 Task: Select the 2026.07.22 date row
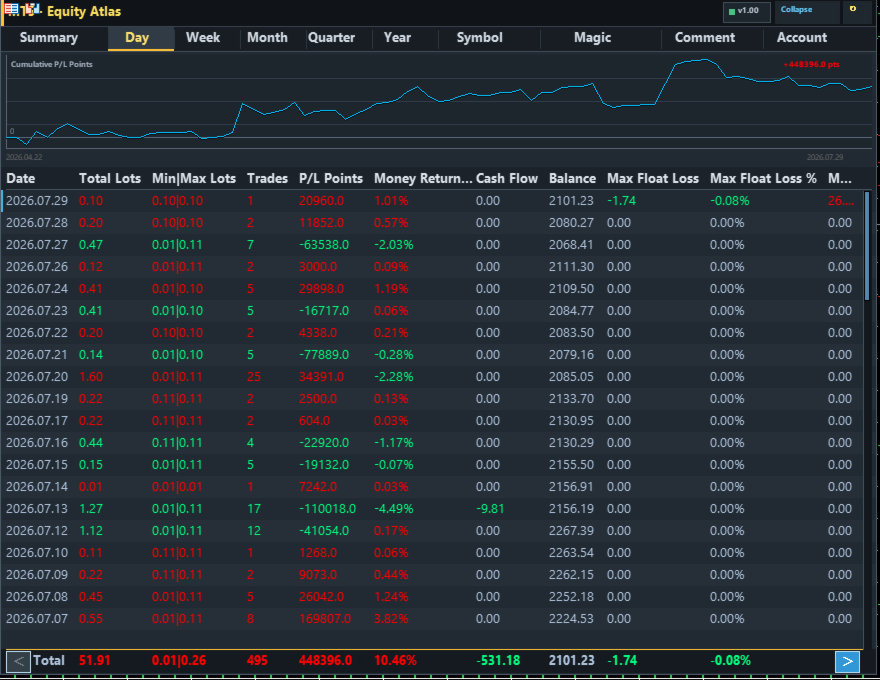click(x=432, y=333)
